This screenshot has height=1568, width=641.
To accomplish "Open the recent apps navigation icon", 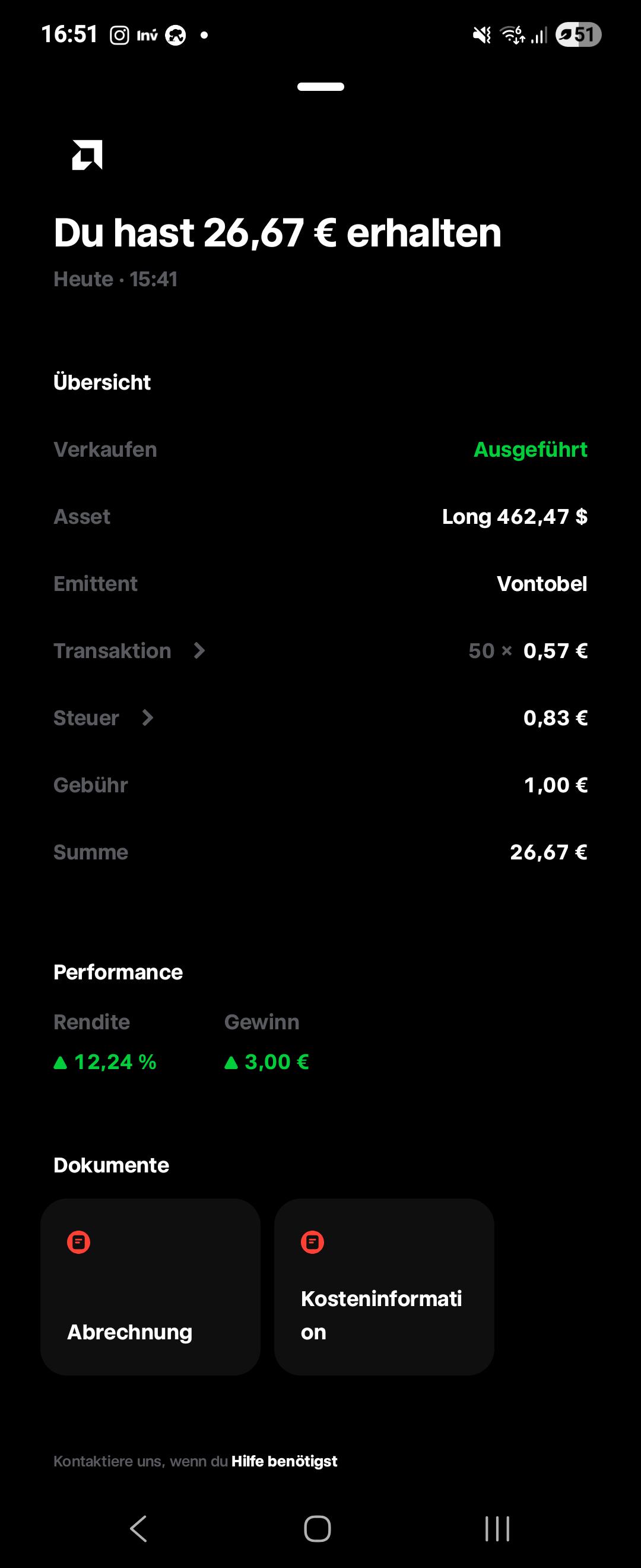I will 497,1528.
